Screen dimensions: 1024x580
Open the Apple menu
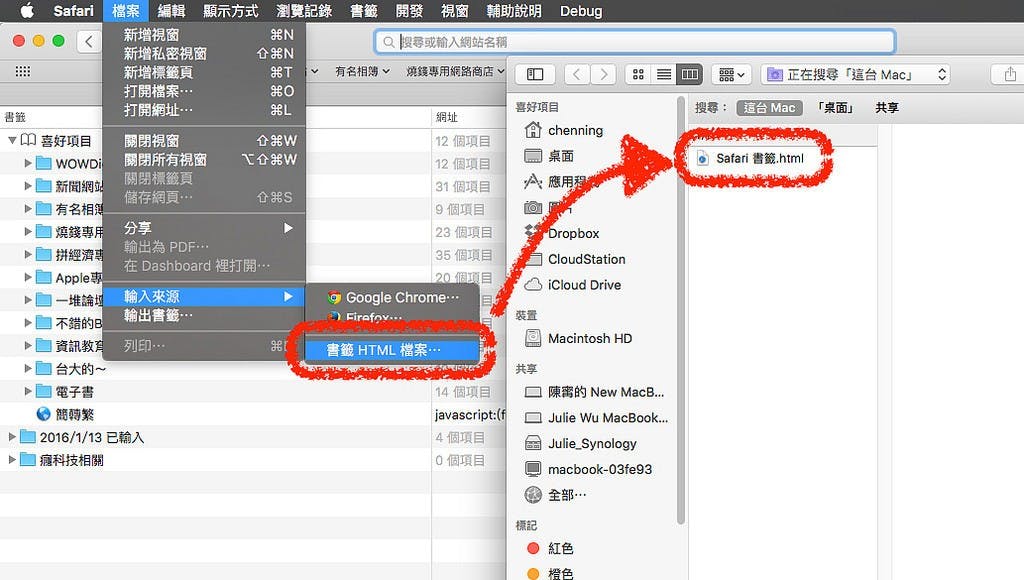tap(27, 10)
